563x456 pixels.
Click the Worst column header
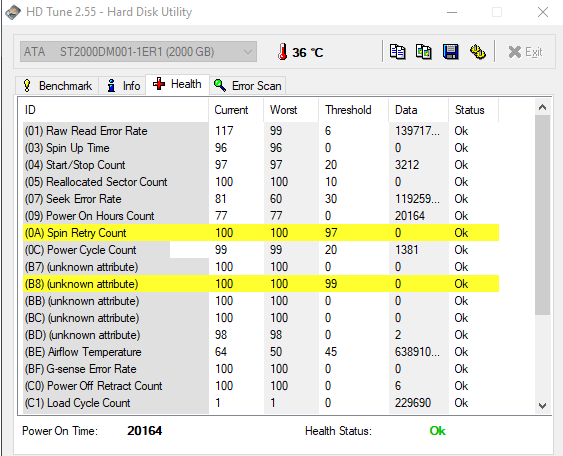click(x=291, y=110)
